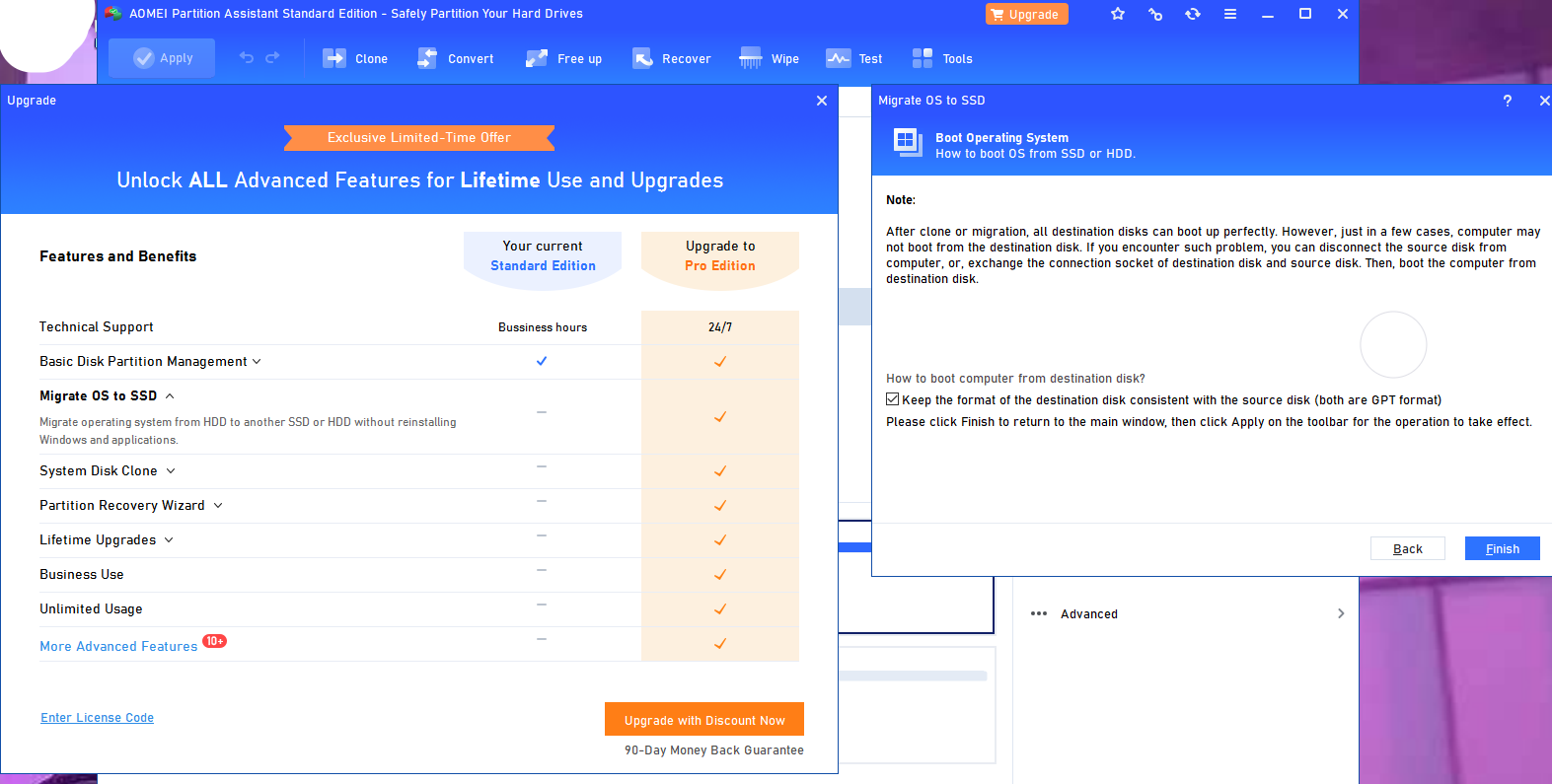The width and height of the screenshot is (1552, 784).
Task: Open the More Advanced Features link
Action: tap(118, 647)
